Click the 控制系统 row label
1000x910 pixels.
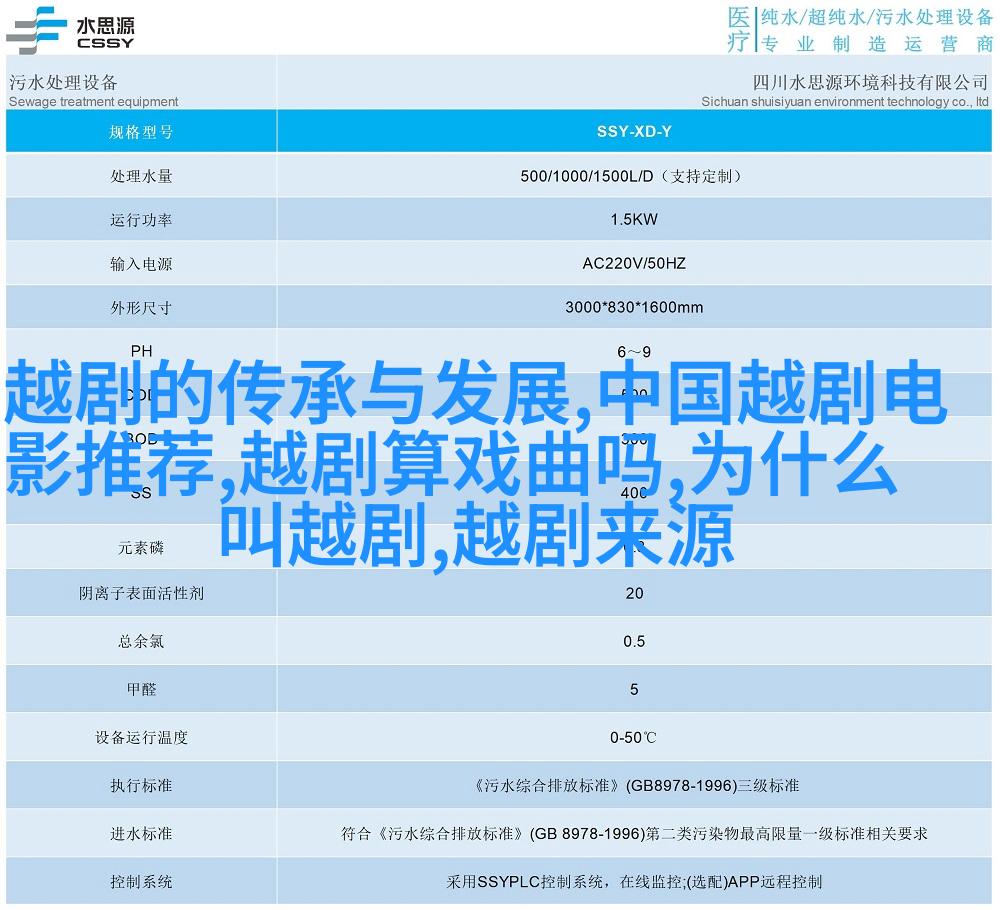pyautogui.click(x=141, y=882)
